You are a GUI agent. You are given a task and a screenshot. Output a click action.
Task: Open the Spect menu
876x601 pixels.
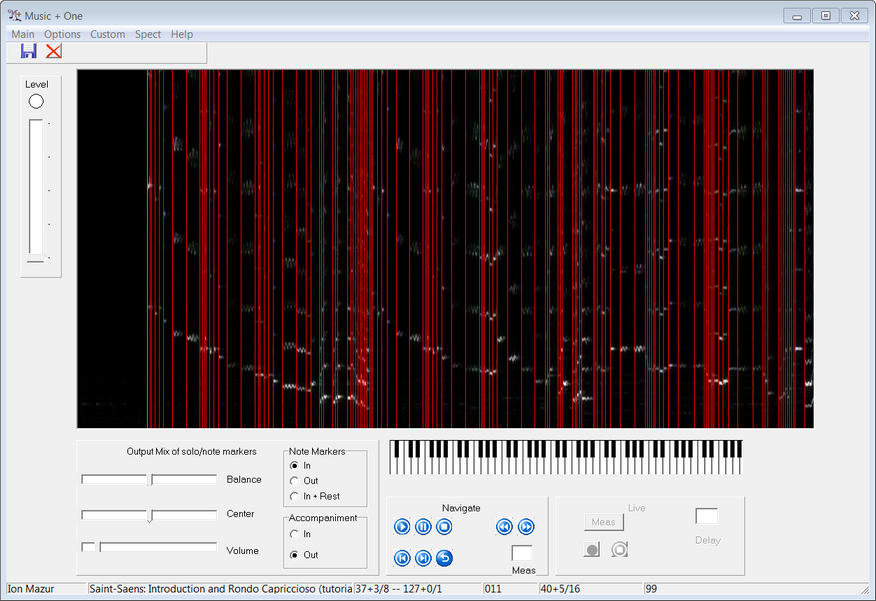[148, 34]
